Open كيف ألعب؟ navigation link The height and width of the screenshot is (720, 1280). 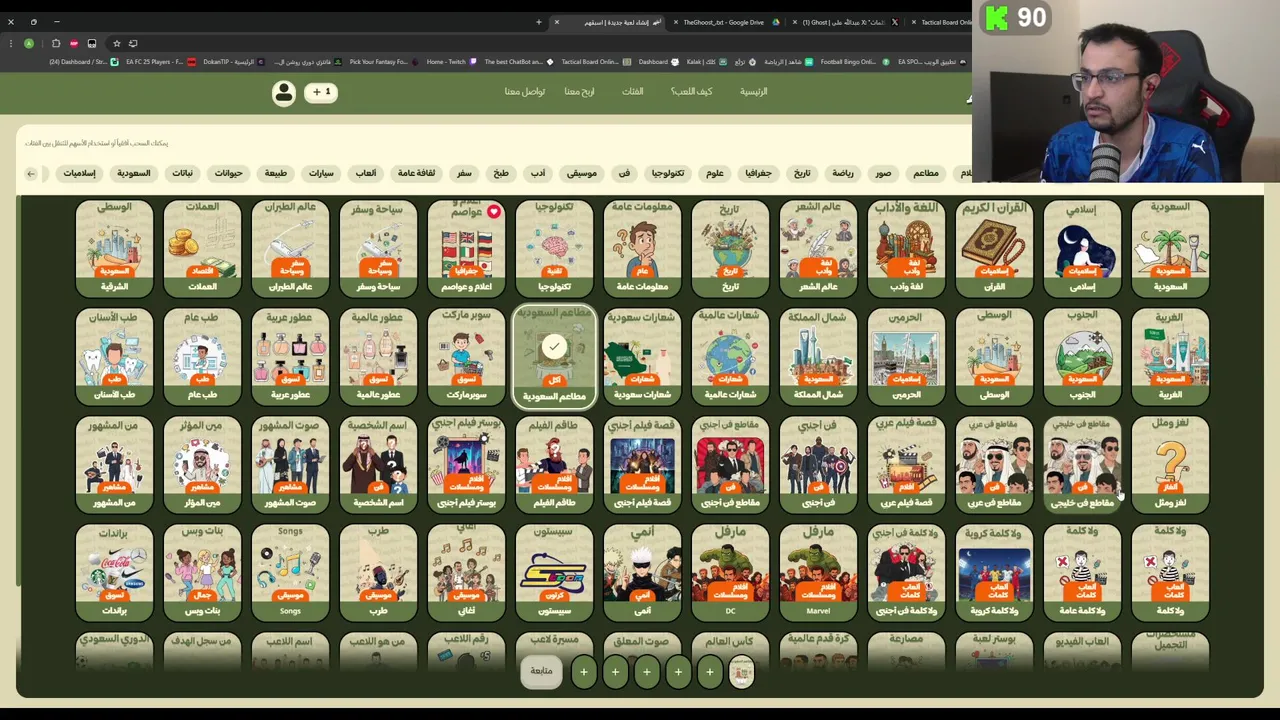pos(692,92)
